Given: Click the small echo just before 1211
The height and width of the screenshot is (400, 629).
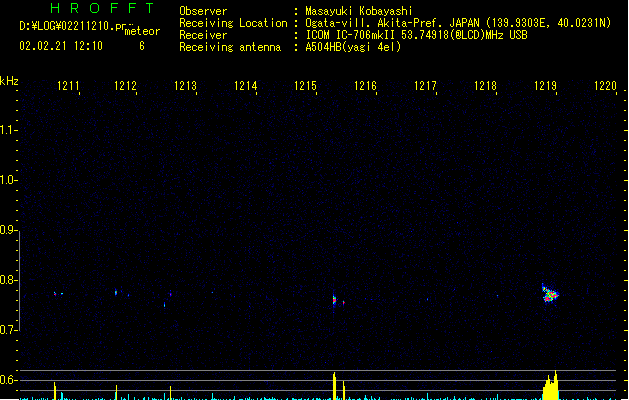Looking at the screenshot, I should click(x=55, y=294).
